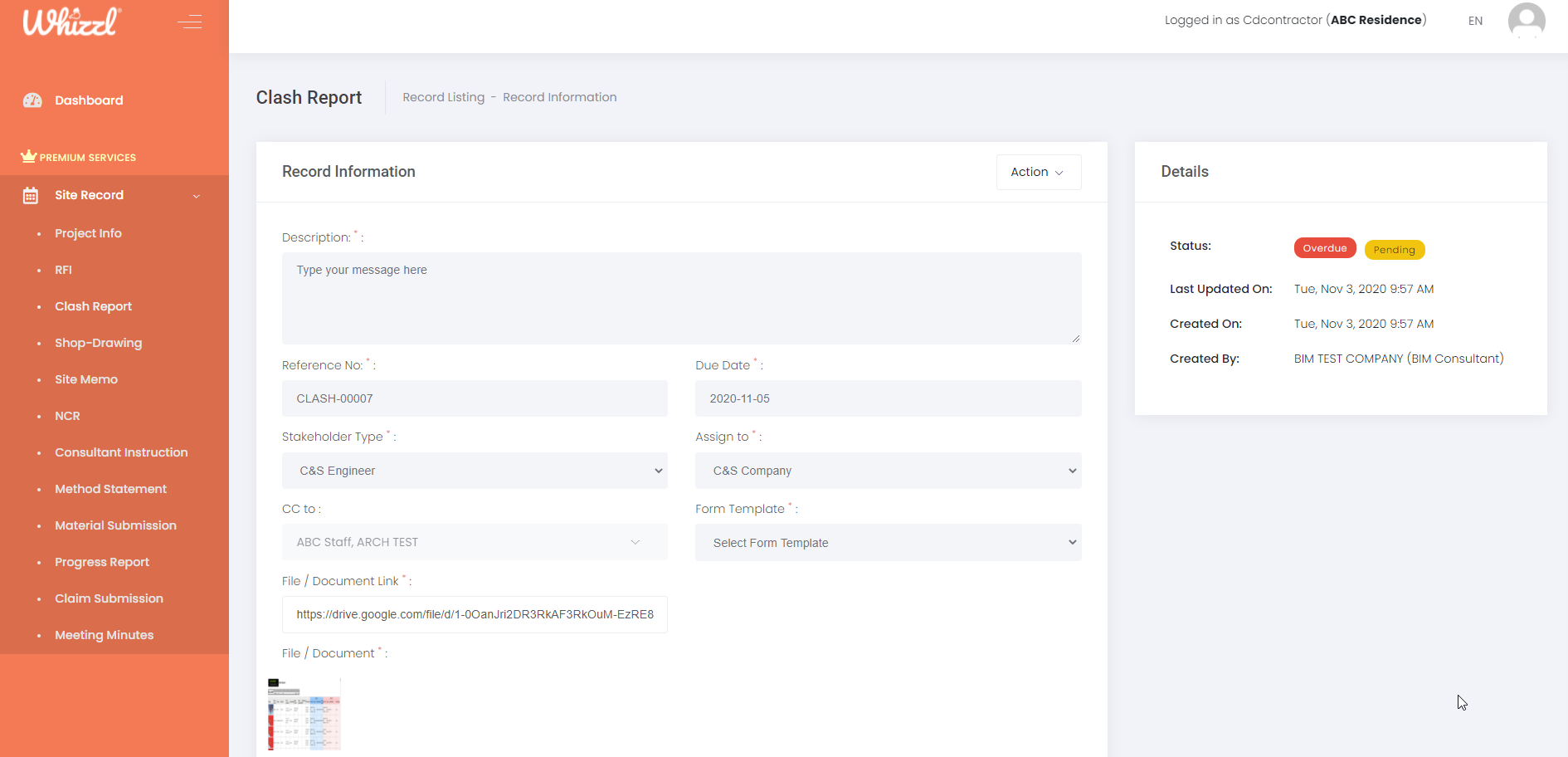Open the CC to multi-select

[x=475, y=542]
